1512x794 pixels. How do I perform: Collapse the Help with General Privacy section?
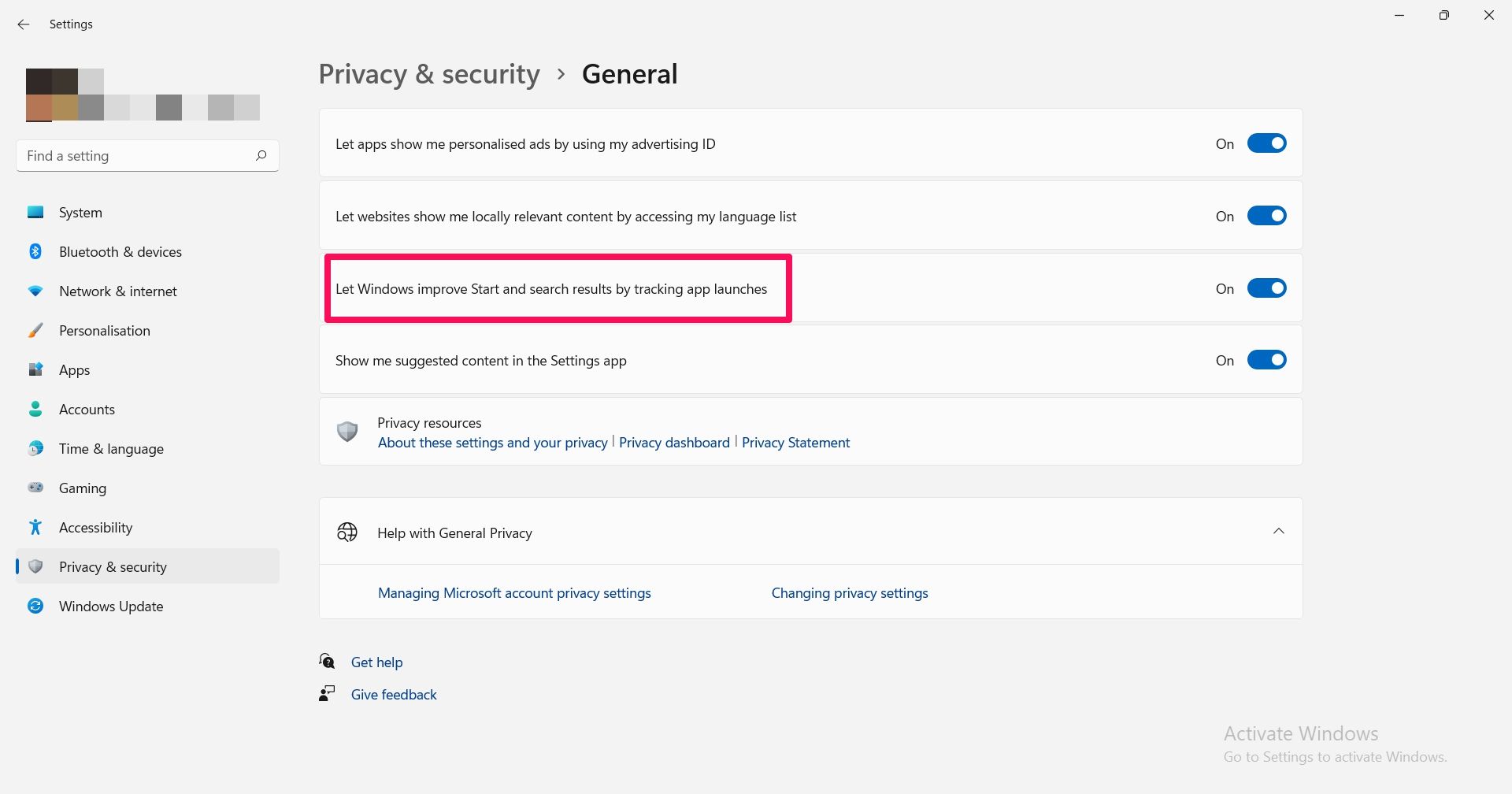coord(1279,532)
